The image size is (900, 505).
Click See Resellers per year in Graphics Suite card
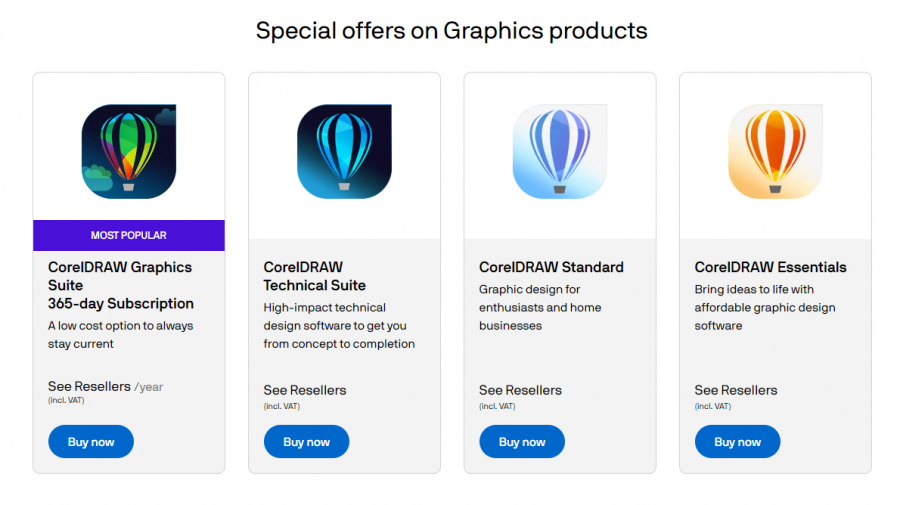(90, 386)
